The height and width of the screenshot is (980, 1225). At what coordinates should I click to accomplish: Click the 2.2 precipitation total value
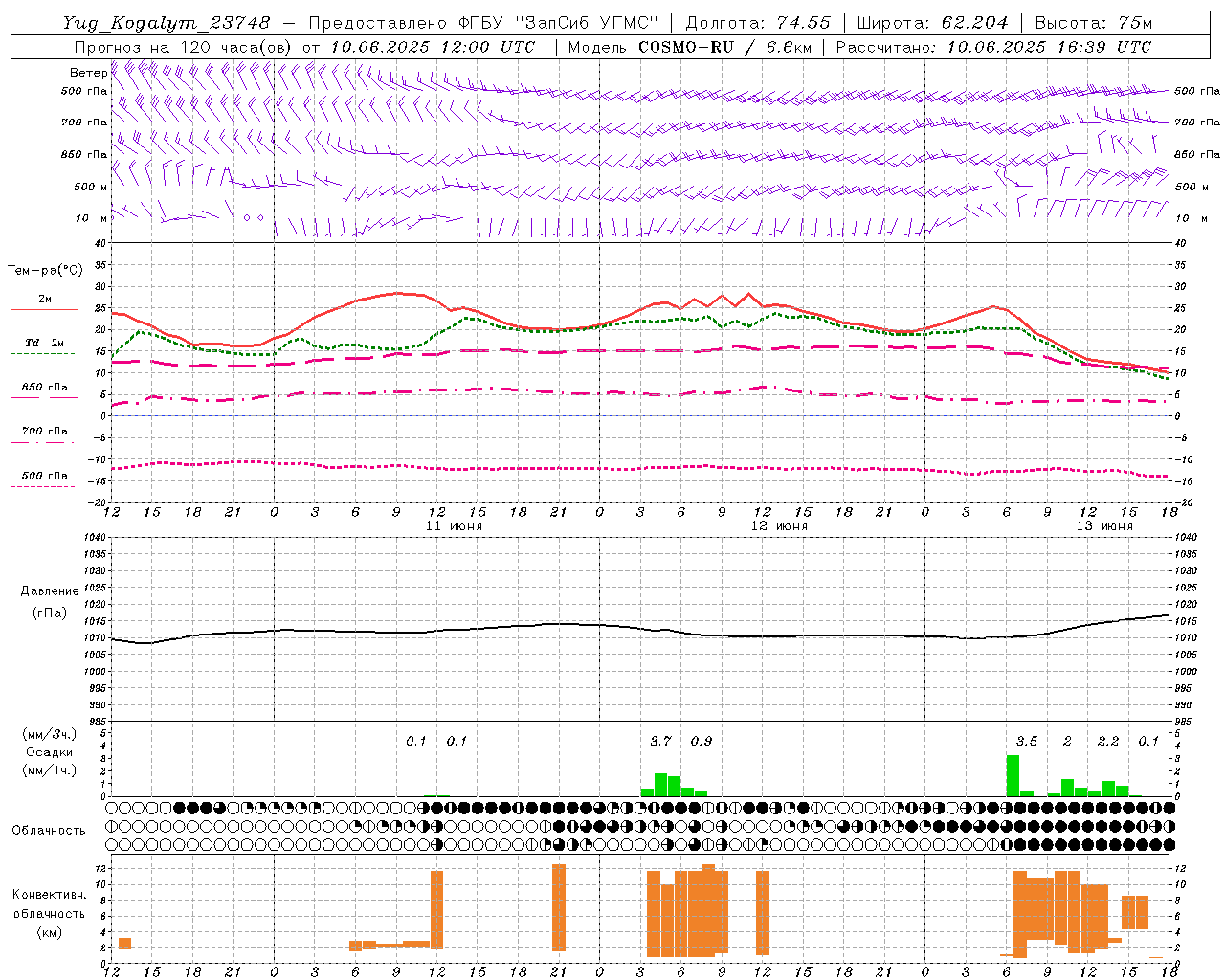pos(1107,741)
